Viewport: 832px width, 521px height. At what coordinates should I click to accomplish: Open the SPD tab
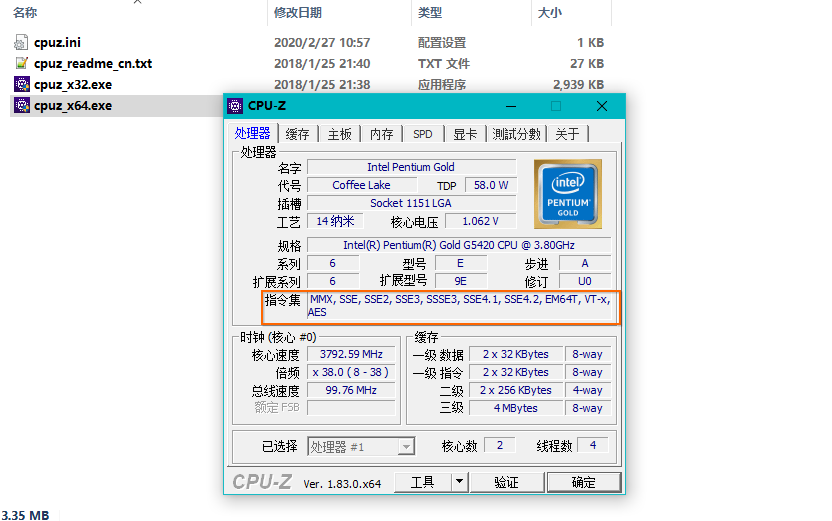(x=423, y=134)
